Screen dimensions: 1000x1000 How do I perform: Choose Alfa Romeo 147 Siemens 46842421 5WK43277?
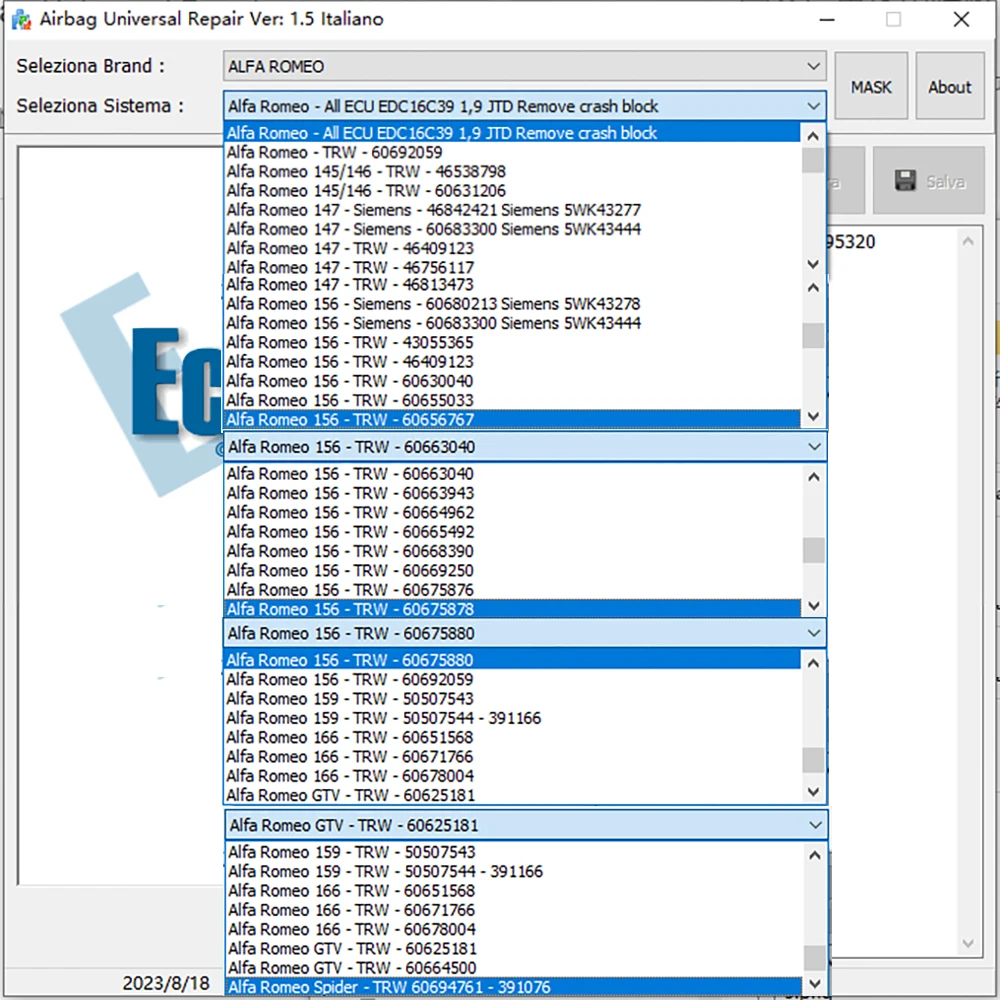(512, 210)
